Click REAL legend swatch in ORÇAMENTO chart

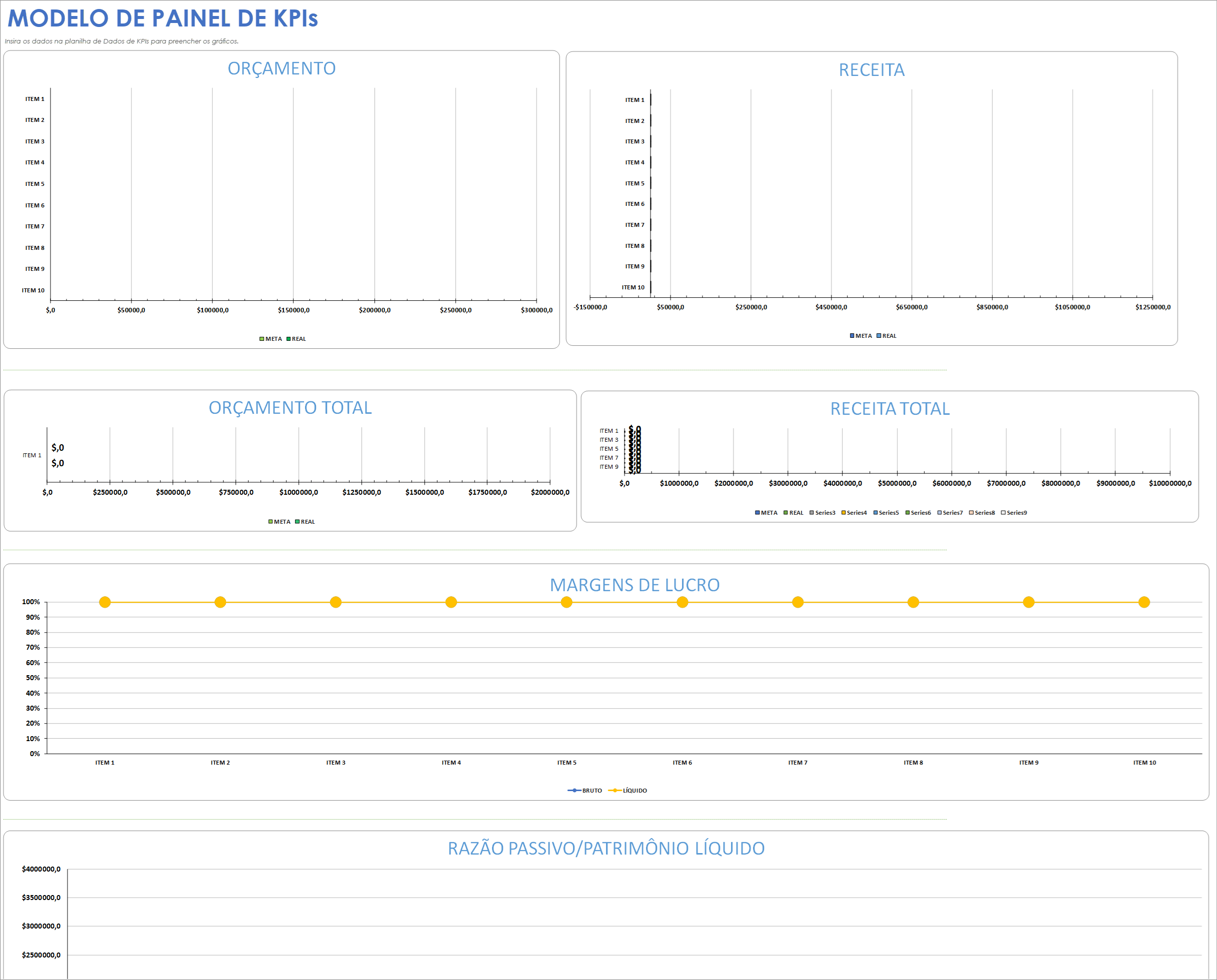coord(288,339)
